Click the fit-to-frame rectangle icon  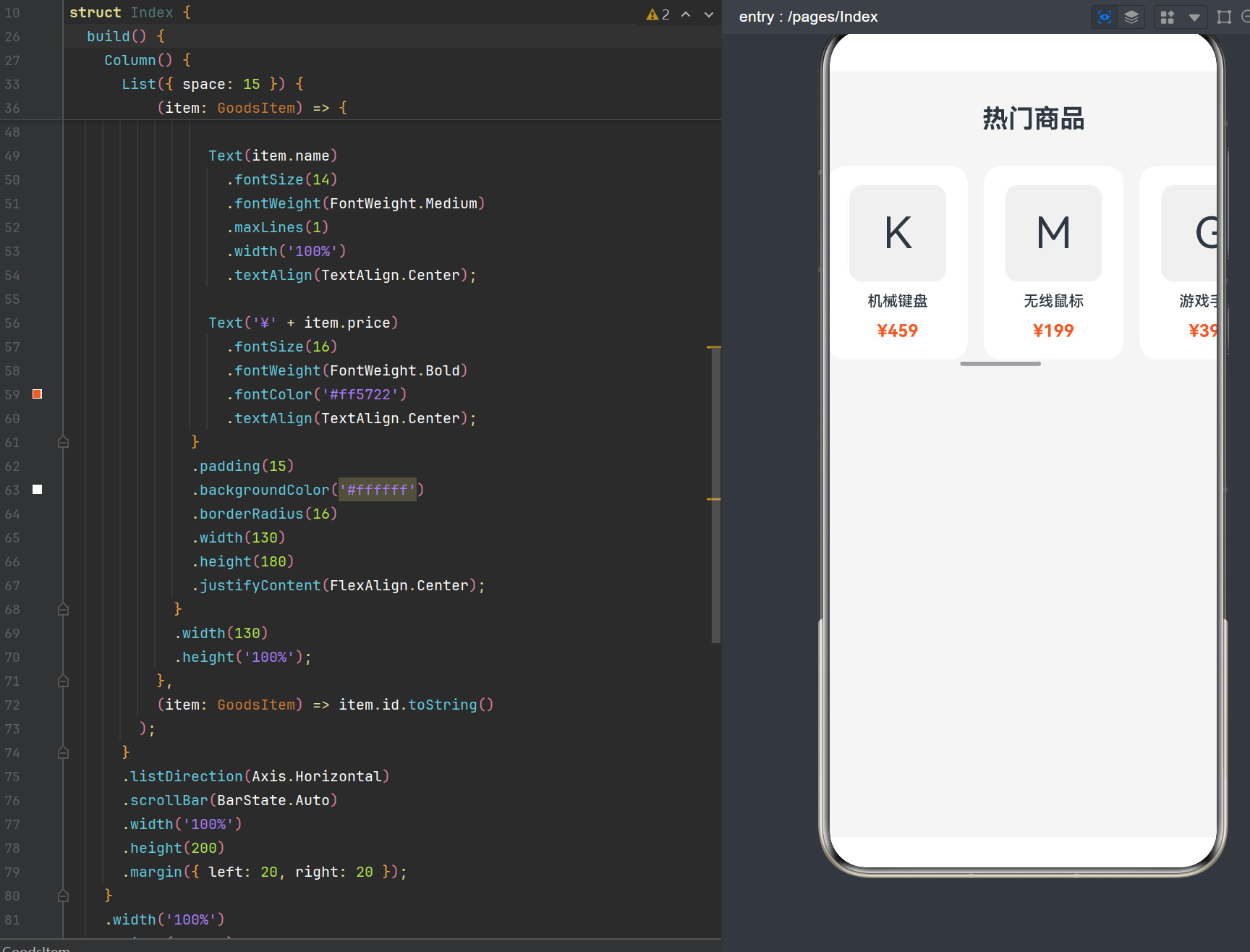[x=1224, y=17]
